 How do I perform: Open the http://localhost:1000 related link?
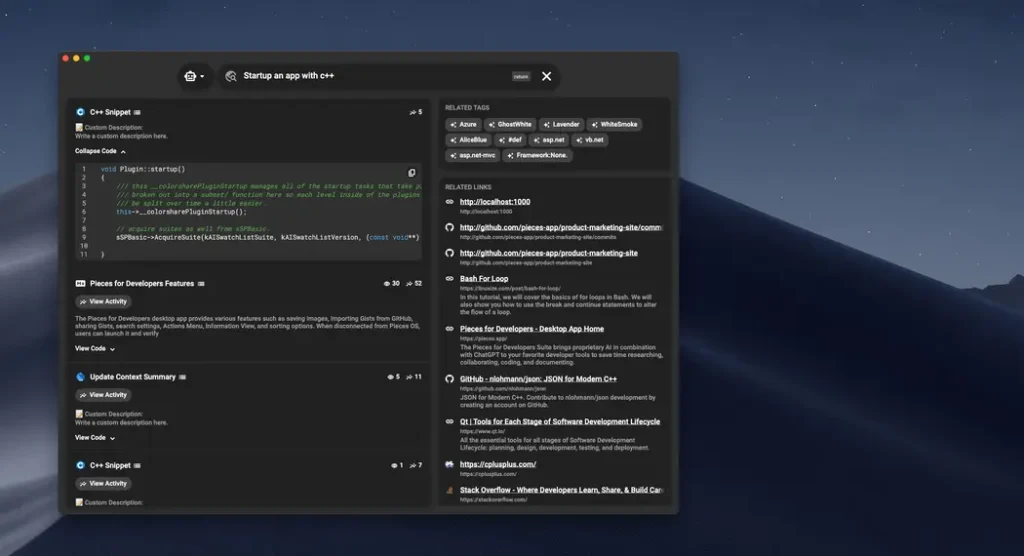point(495,202)
